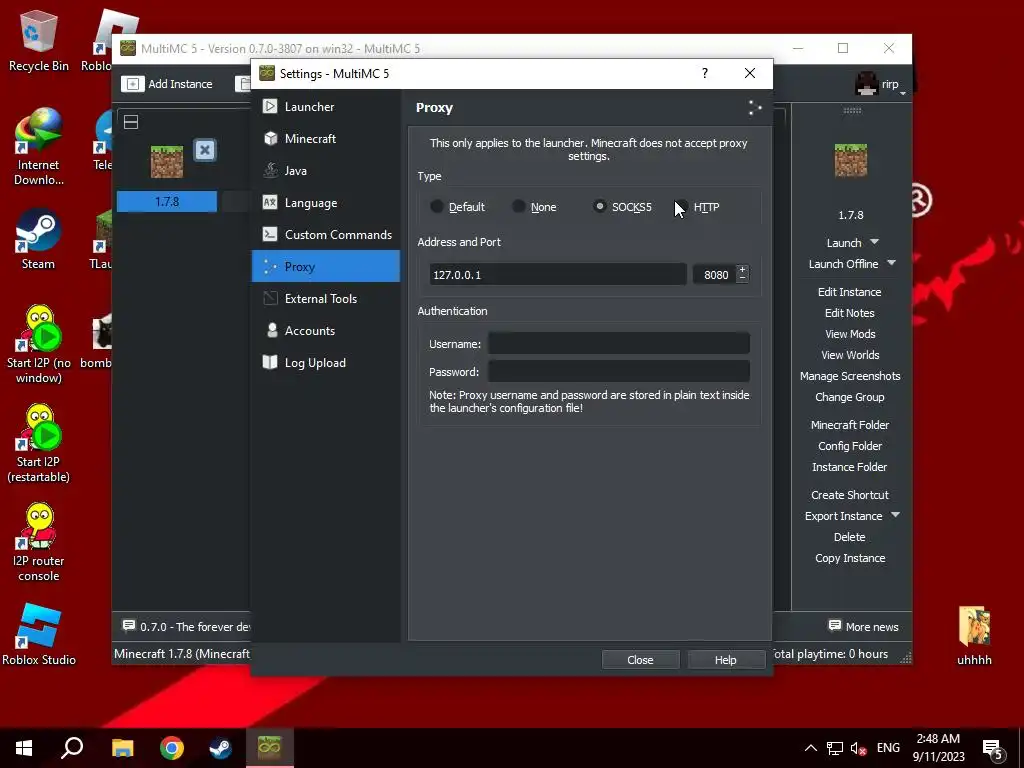Open the notification center icon
Screen dimensions: 1024x768
993,749
